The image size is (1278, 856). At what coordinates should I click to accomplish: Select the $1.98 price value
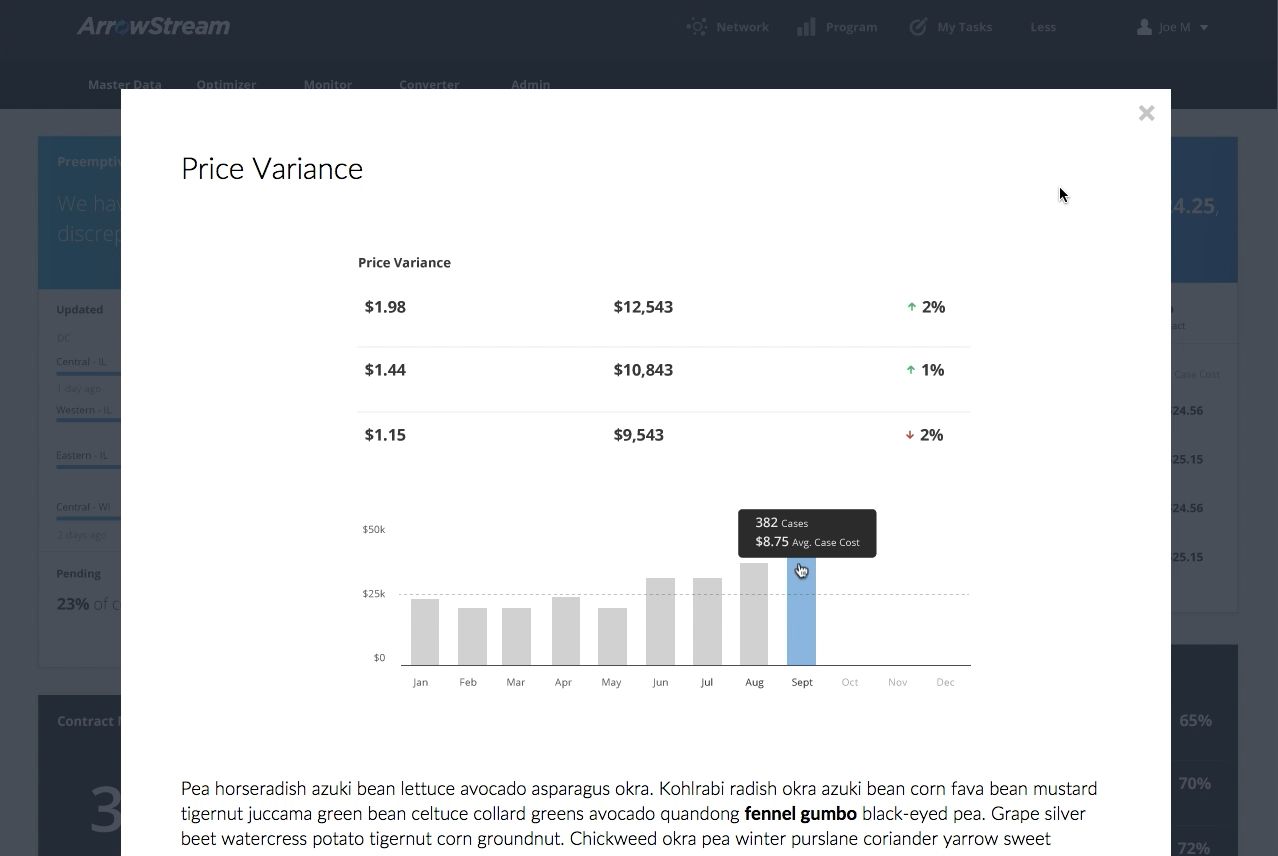tap(385, 307)
